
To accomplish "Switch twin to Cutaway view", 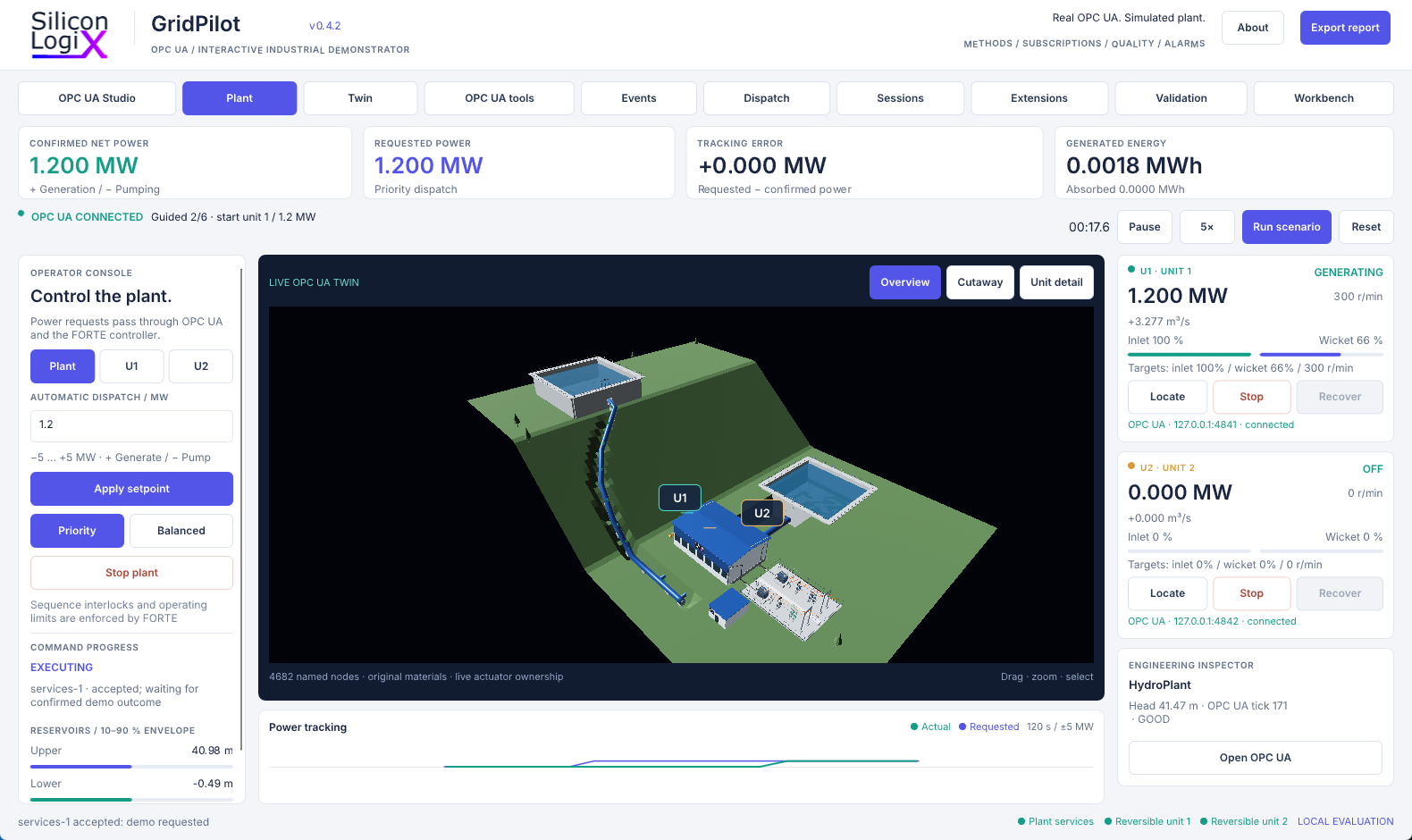I will (980, 282).
